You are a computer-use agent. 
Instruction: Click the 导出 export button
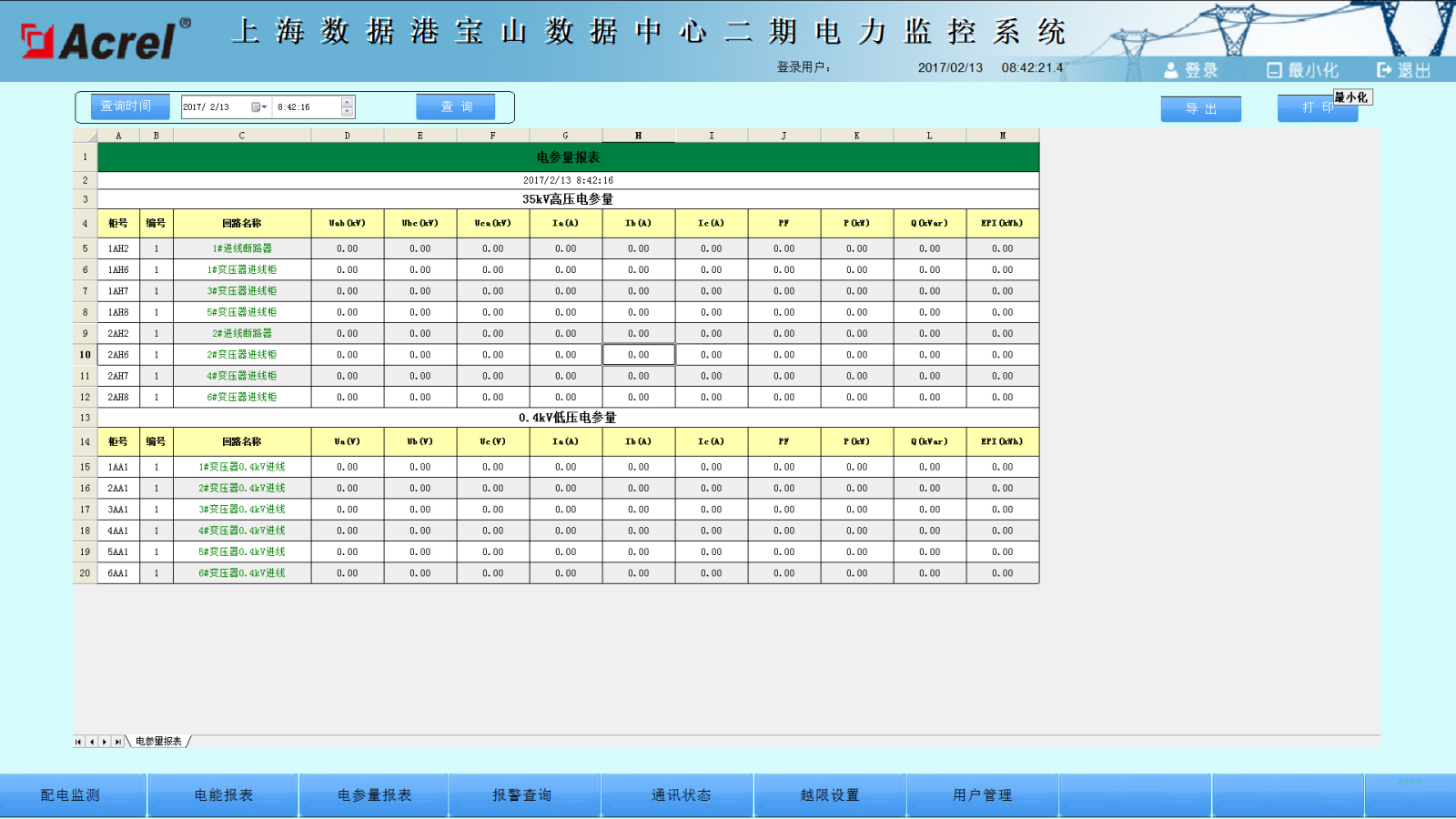point(1200,108)
